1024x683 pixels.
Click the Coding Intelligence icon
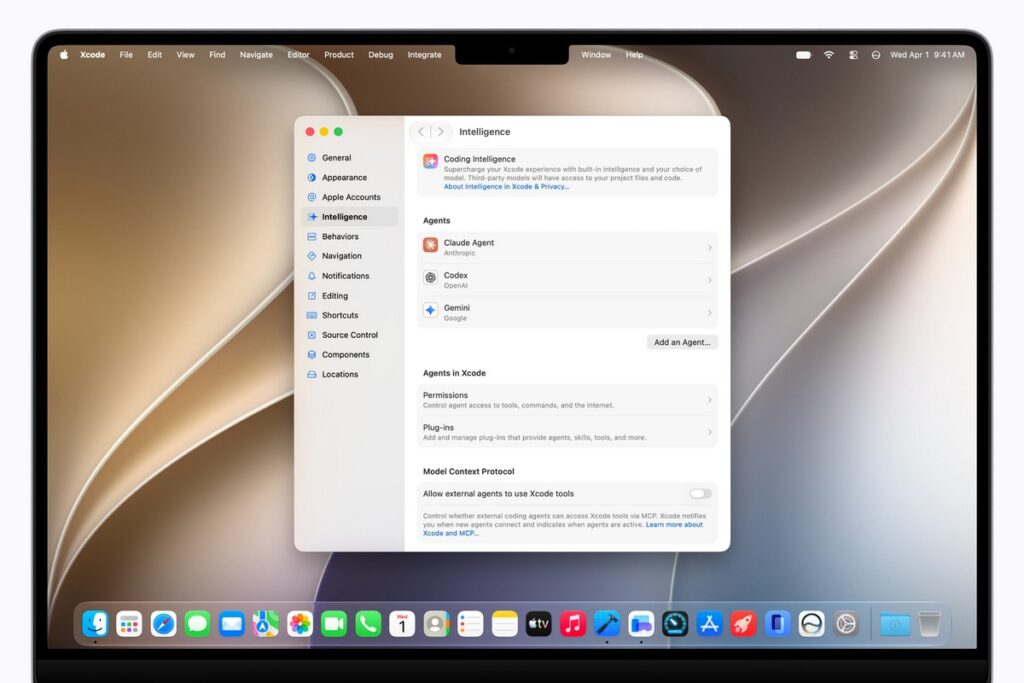(430, 161)
